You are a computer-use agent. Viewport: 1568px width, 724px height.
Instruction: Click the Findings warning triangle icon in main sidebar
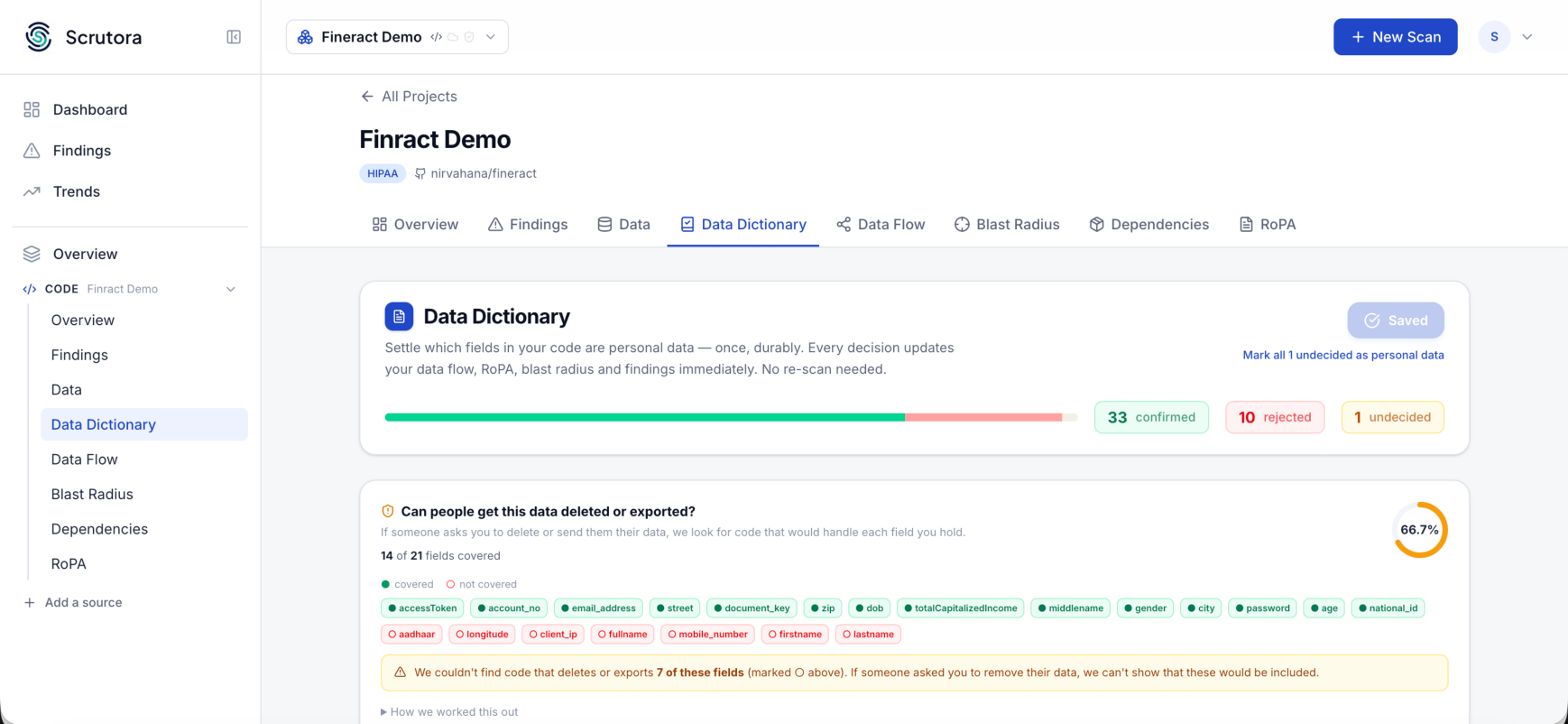[32, 151]
